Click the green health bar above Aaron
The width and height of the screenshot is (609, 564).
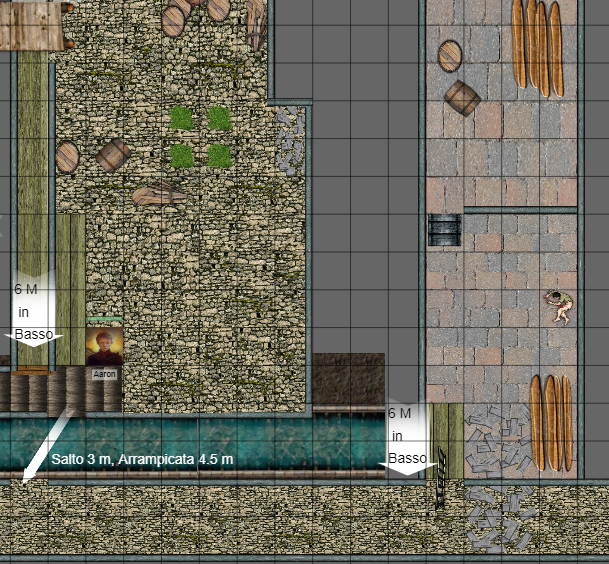click(104, 319)
